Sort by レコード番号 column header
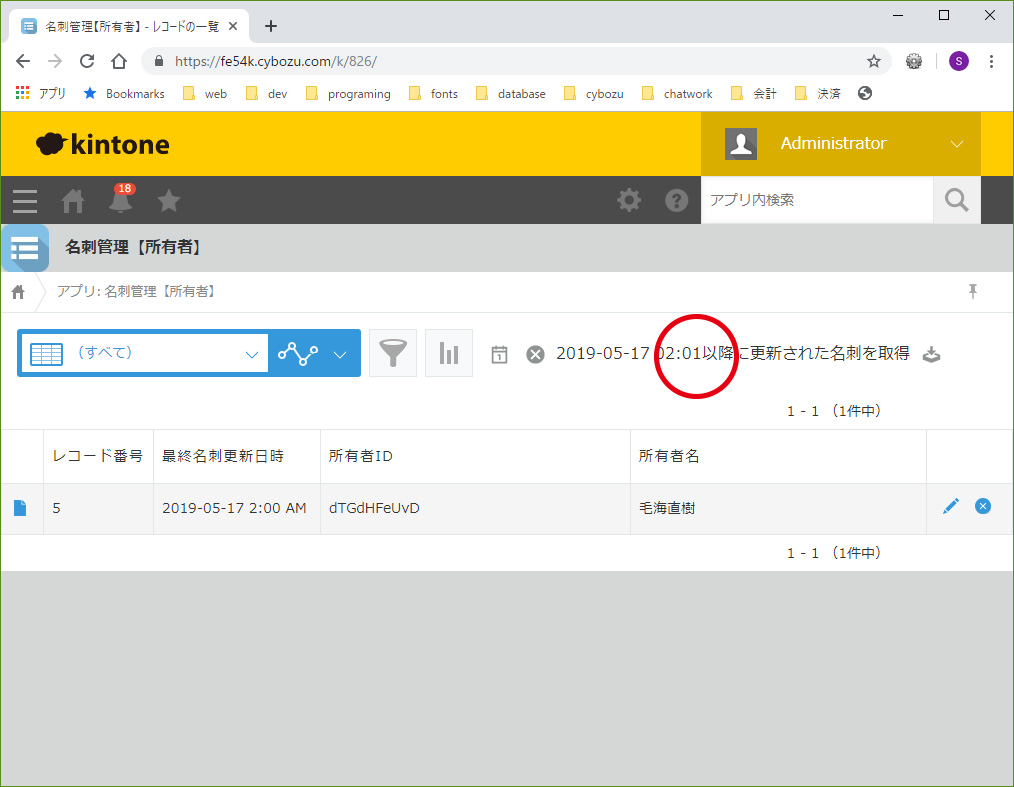The height and width of the screenshot is (787, 1014). tap(98, 456)
